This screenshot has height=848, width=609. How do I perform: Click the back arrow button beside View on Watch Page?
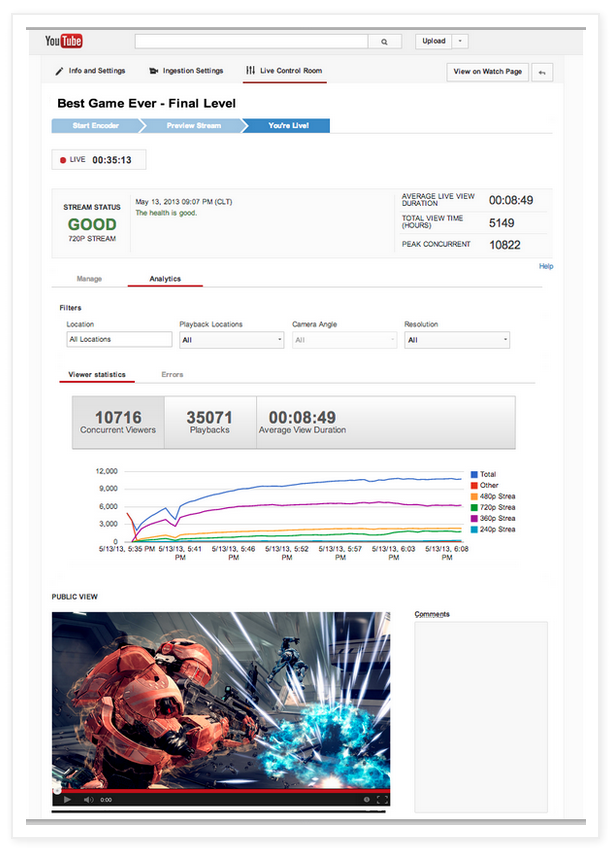click(x=542, y=72)
